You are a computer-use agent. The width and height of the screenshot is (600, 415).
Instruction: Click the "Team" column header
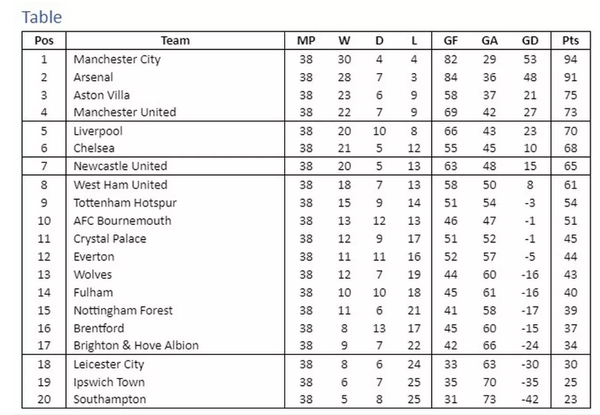[175, 41]
